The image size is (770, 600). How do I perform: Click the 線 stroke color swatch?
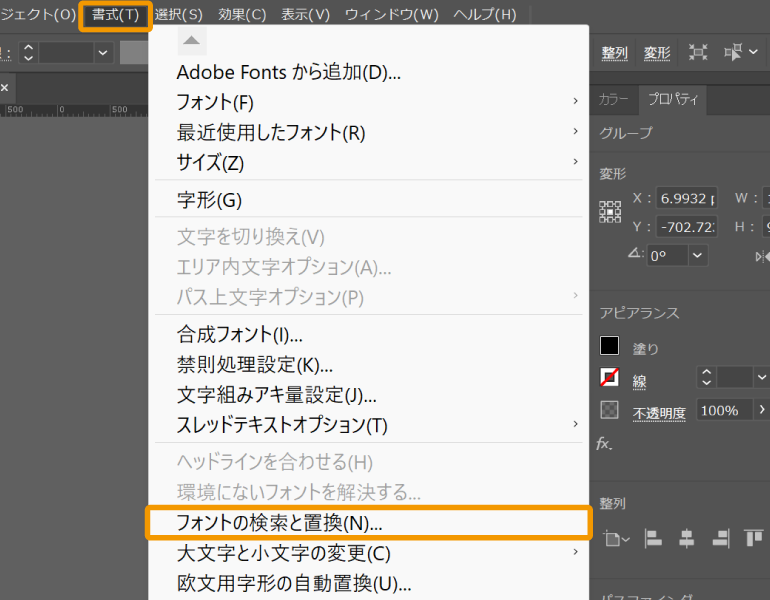coord(609,378)
